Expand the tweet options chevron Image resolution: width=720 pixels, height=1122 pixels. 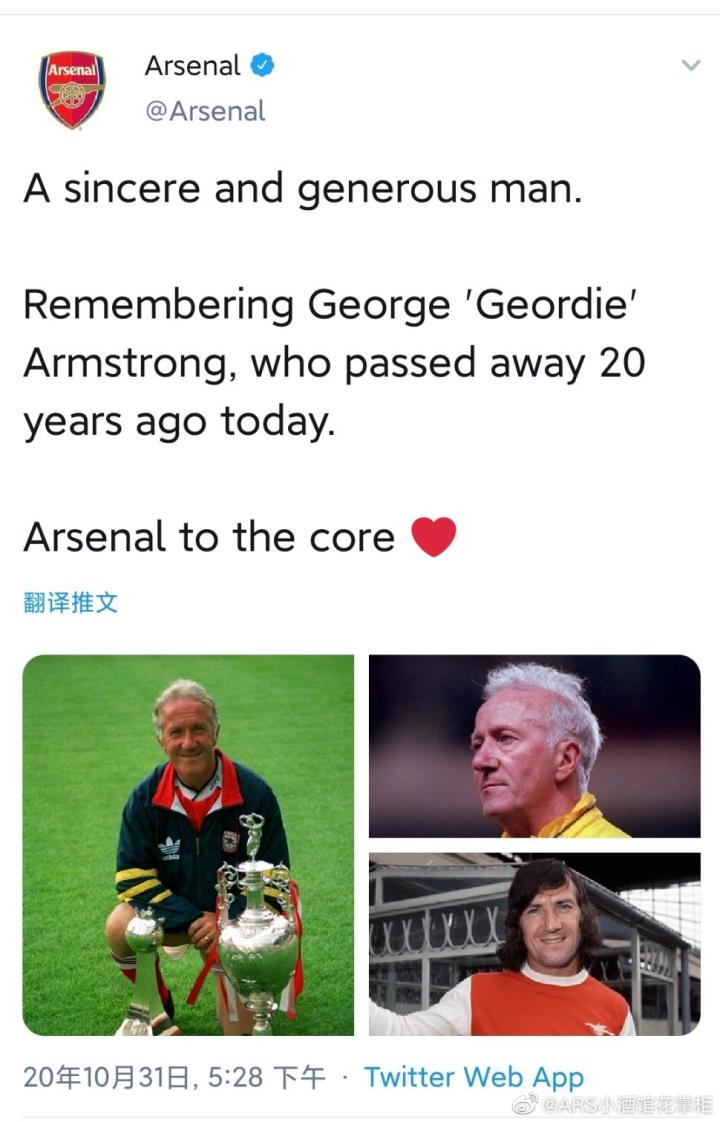tap(690, 66)
